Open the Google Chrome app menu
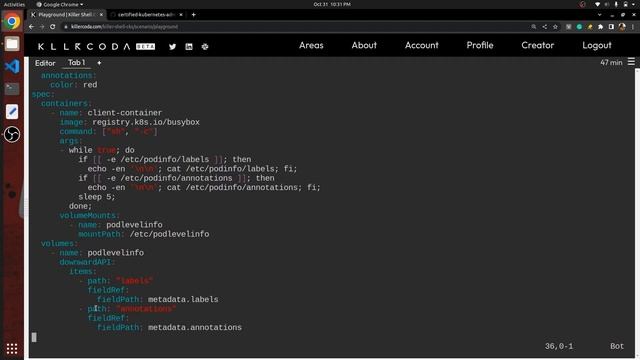 60,4
